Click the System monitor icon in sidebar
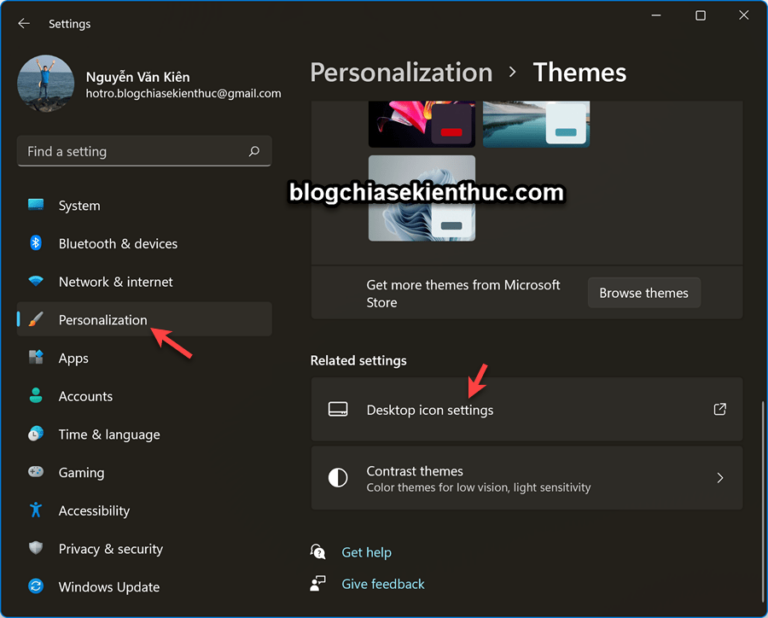This screenshot has width=768, height=618. click(x=36, y=205)
